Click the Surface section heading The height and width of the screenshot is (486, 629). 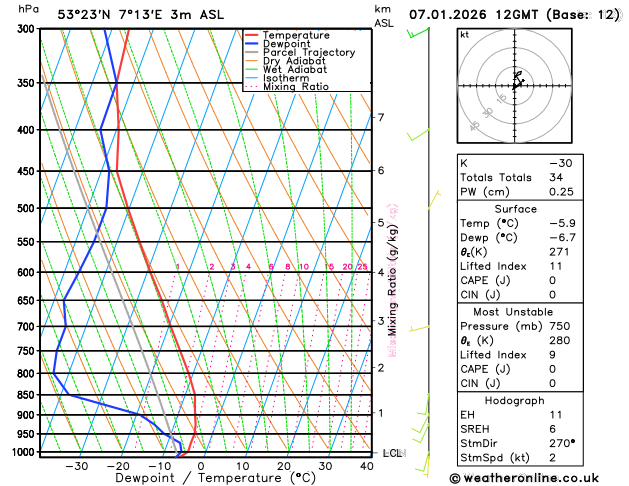515,209
